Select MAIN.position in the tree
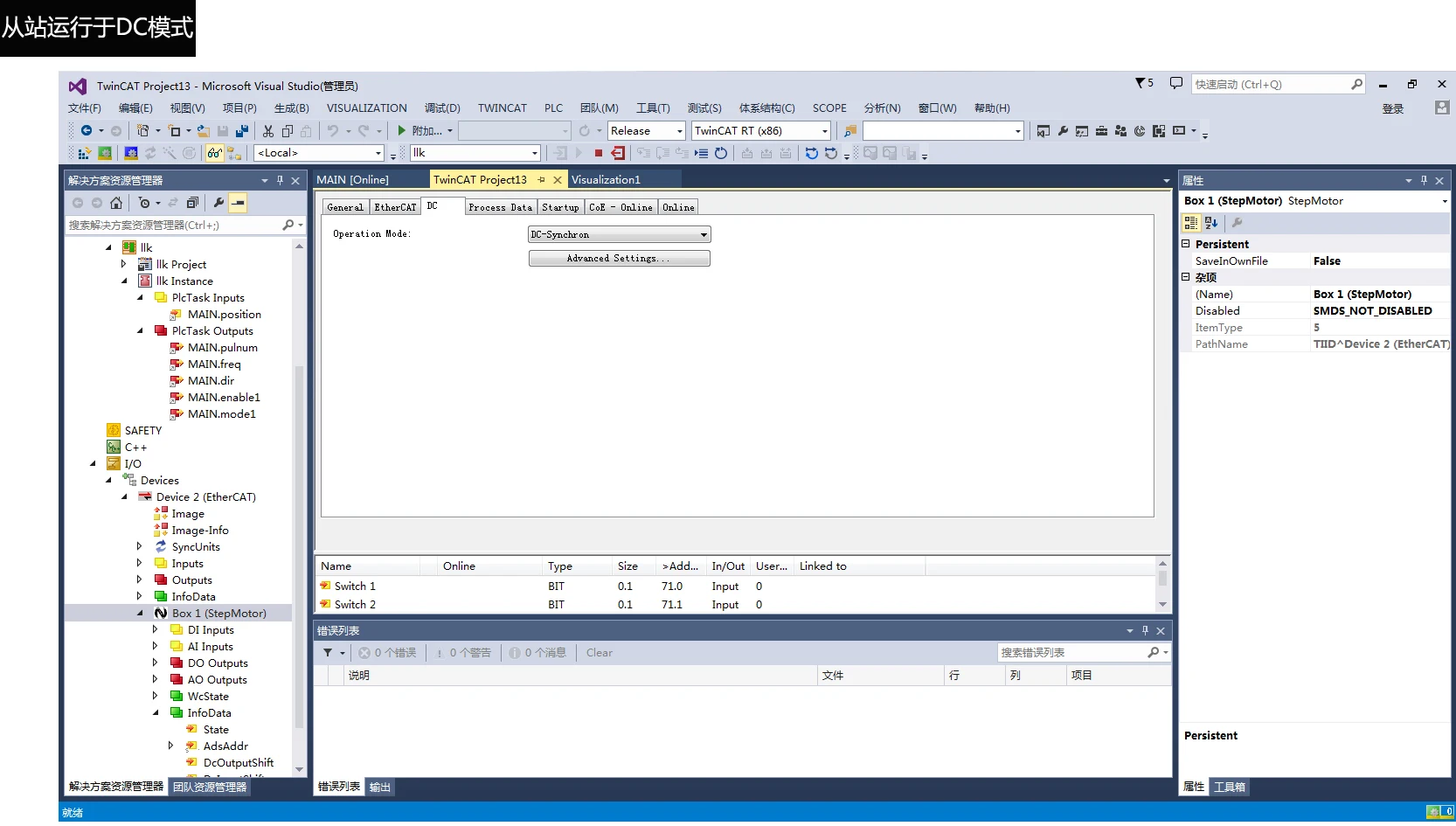The width and height of the screenshot is (1456, 826). [x=225, y=315]
